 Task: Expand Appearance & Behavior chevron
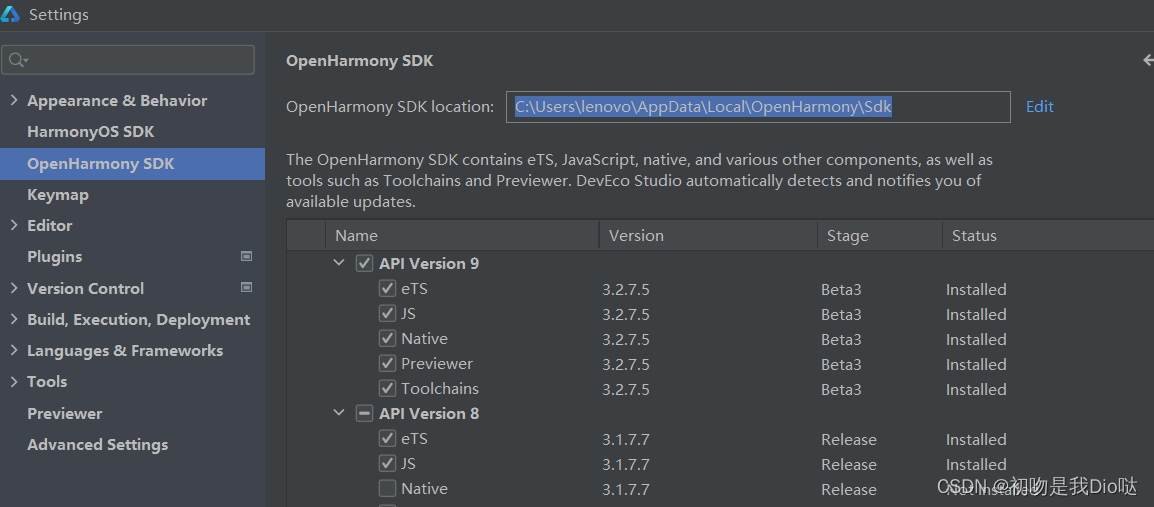click(14, 100)
